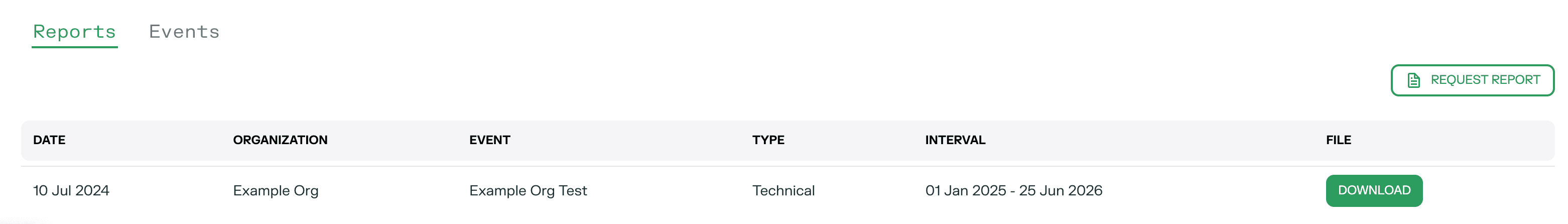1568x224 pixels.
Task: Click the File column header
Action: (1339, 140)
